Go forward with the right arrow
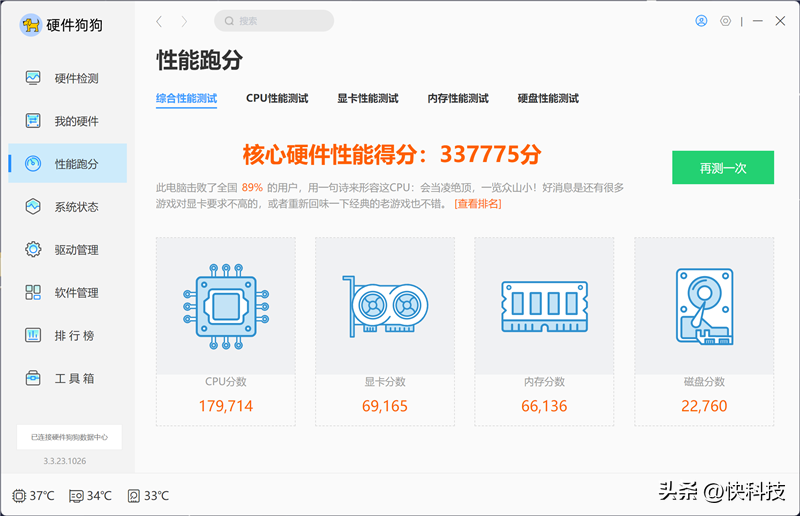 pyautogui.click(x=184, y=21)
